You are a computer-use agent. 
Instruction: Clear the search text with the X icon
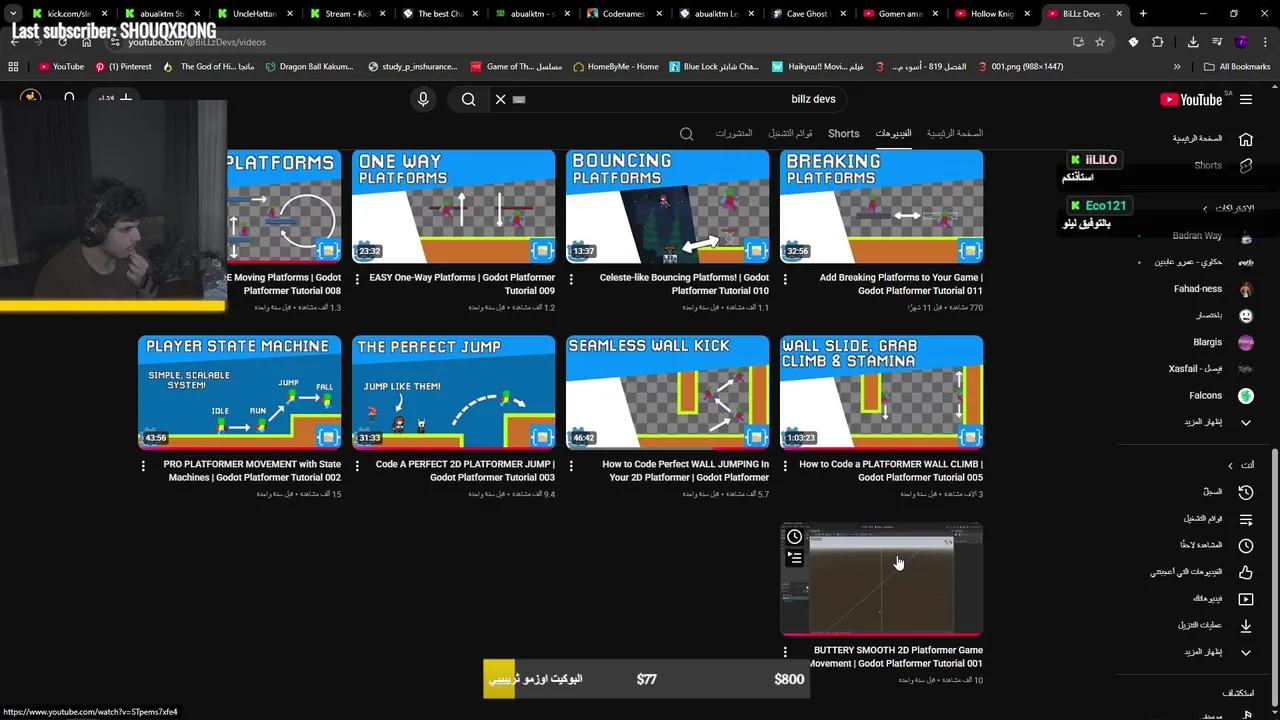pyautogui.click(x=501, y=99)
